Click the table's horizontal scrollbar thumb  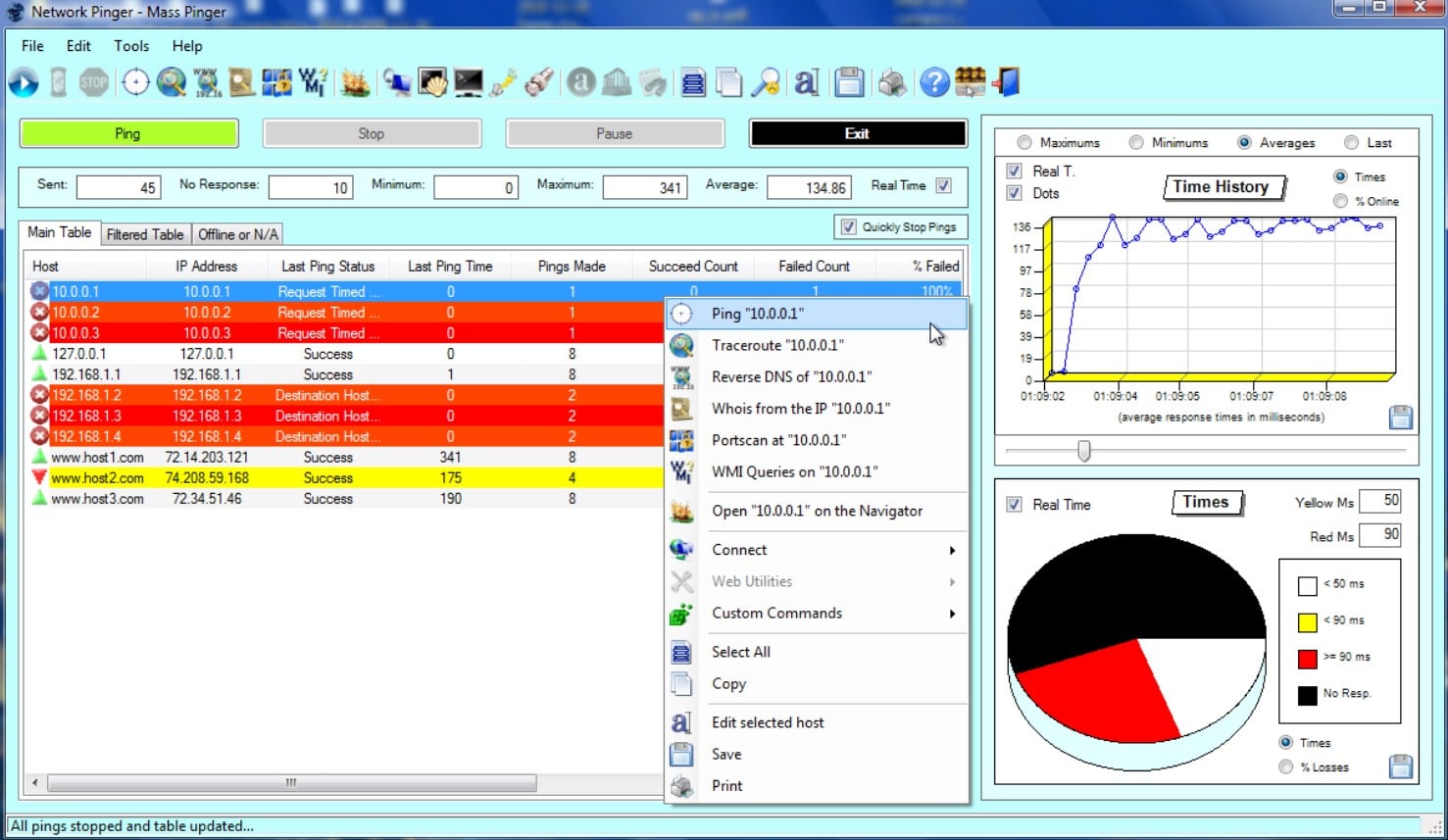point(291,782)
